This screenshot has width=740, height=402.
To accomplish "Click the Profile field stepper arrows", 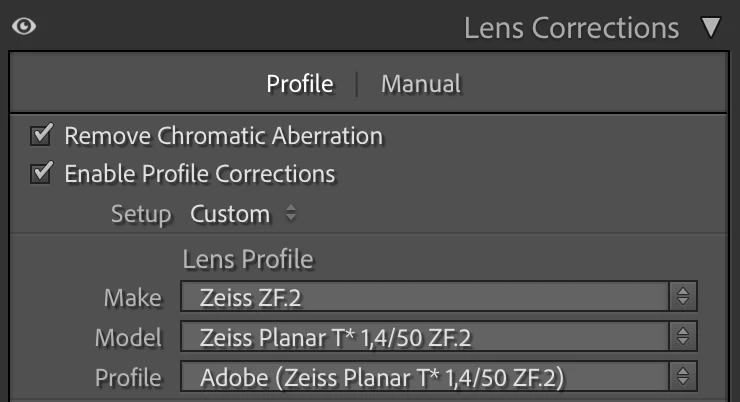I will coord(683,377).
